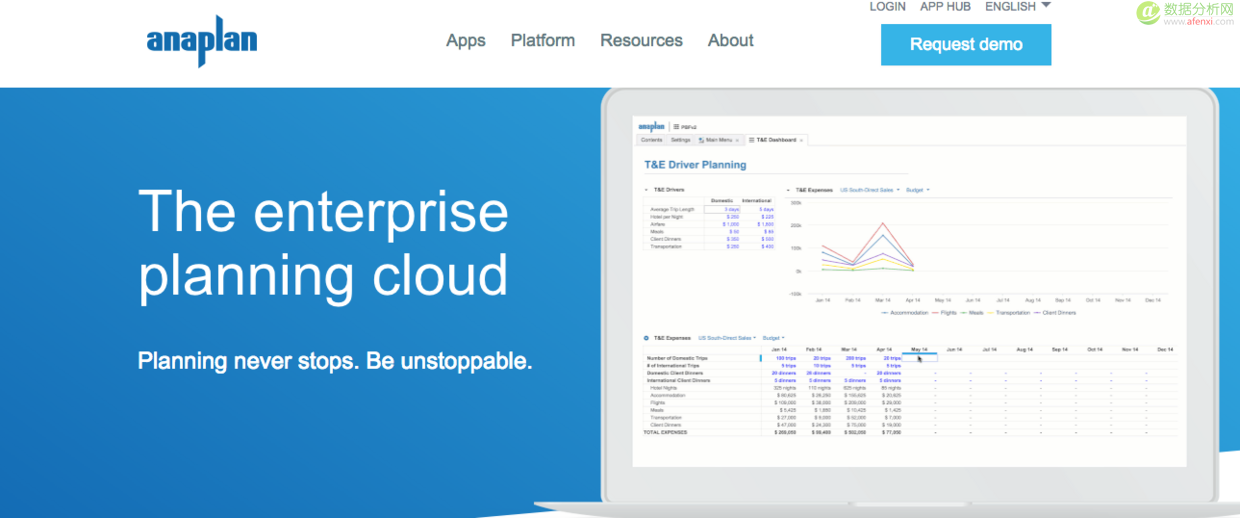This screenshot has height=518, width=1240.
Task: Click the International column header in T&E Drivers
Action: click(x=756, y=201)
